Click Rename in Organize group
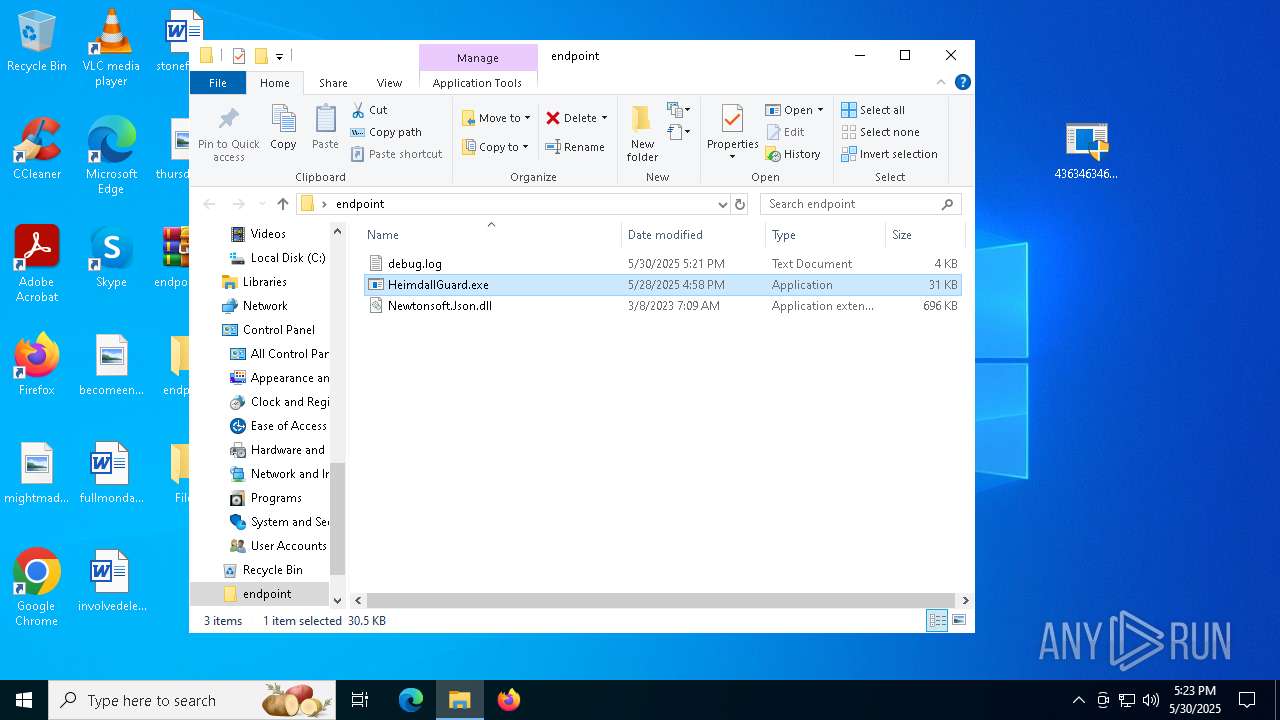 click(575, 147)
